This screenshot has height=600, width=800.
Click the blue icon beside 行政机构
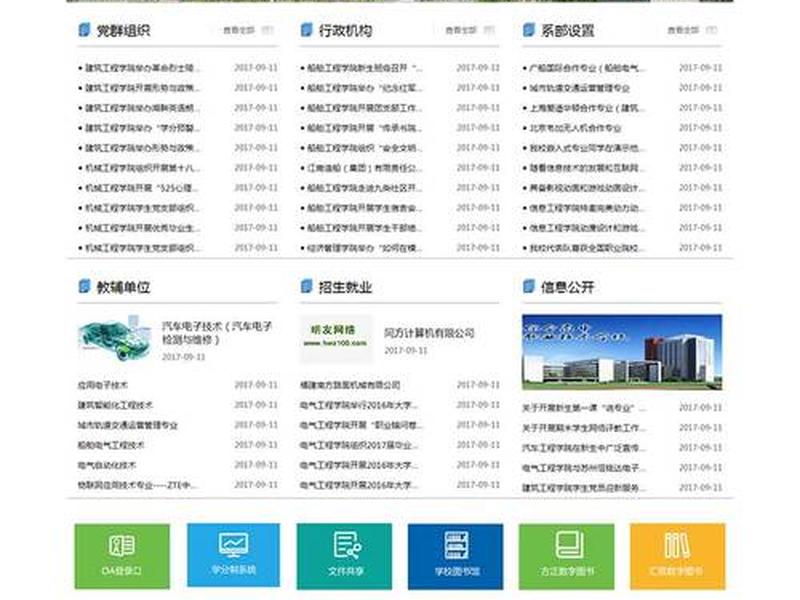306,30
